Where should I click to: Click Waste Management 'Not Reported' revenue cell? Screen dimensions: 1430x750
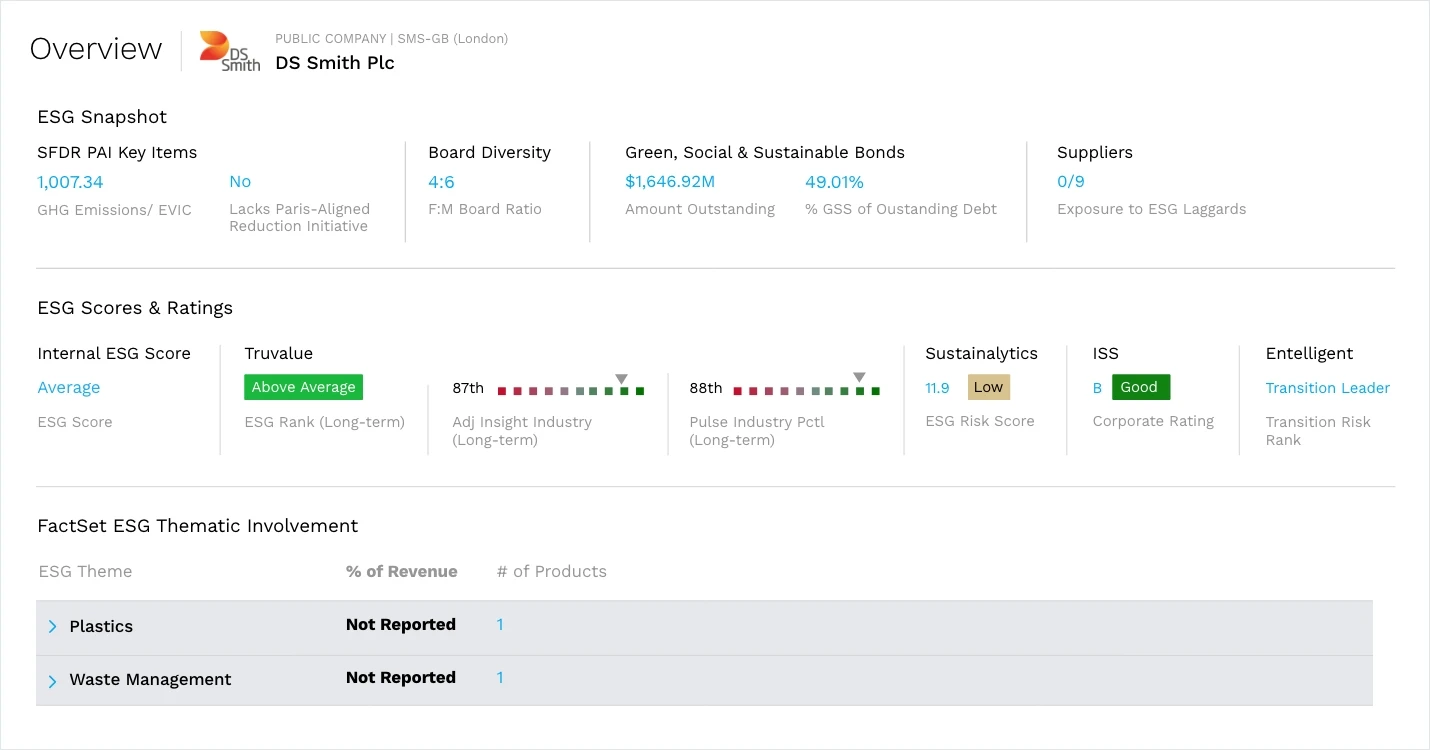401,678
